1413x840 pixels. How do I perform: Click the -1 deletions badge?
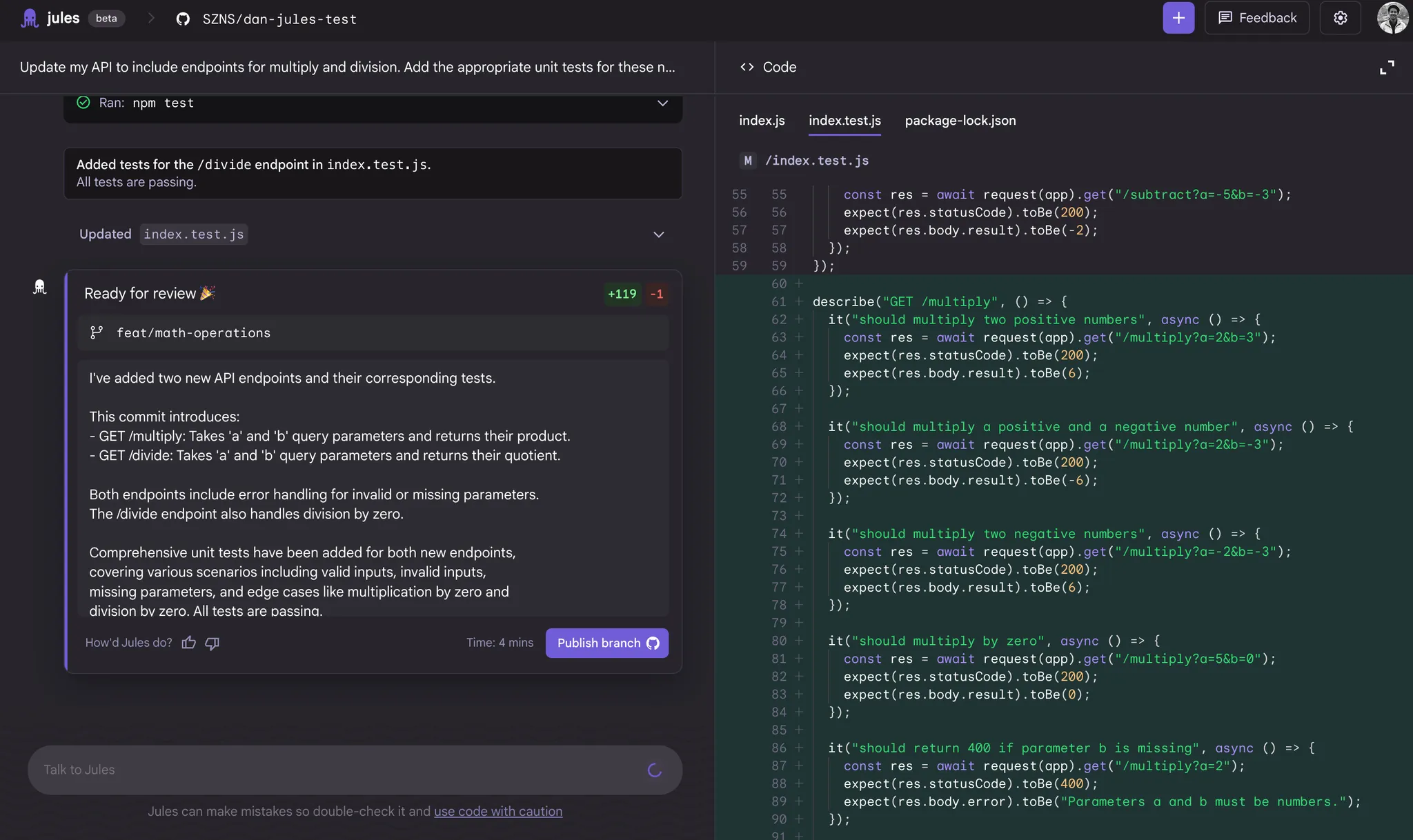tap(657, 294)
